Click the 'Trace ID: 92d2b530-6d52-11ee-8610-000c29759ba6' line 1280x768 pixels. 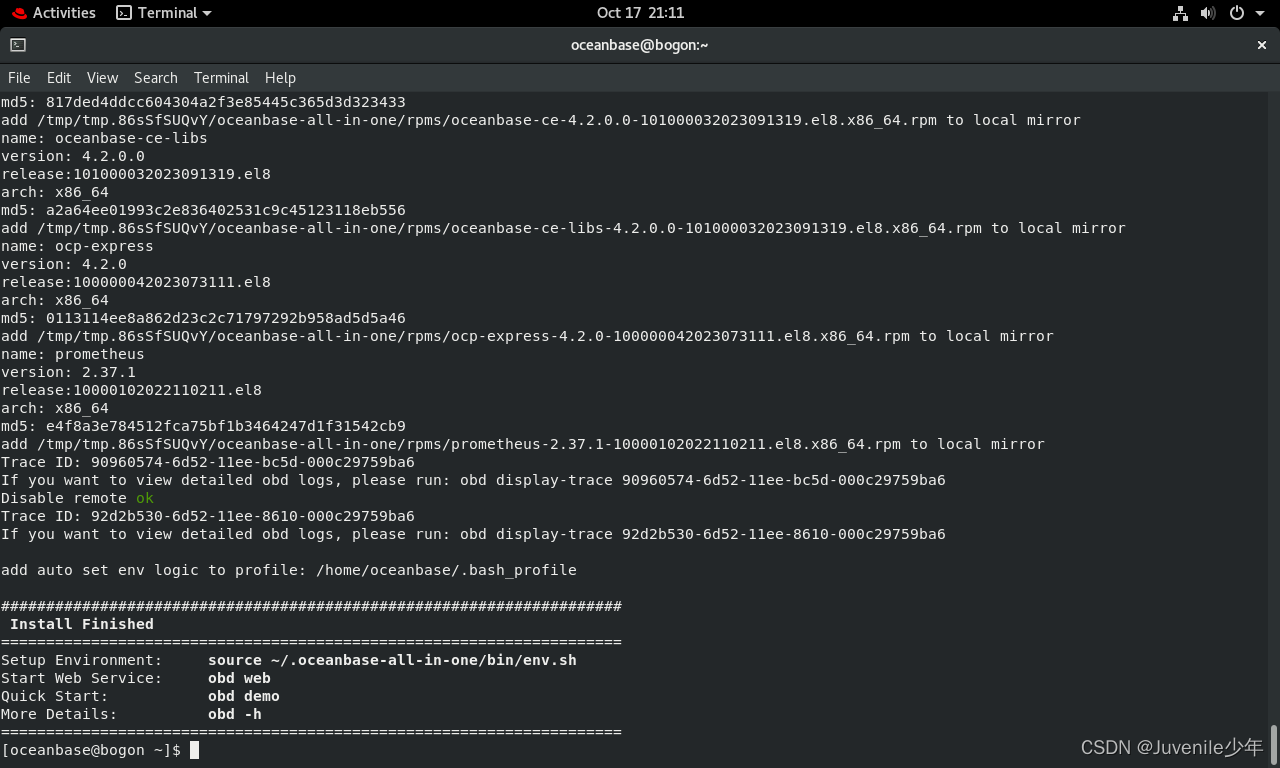pyautogui.click(x=208, y=516)
